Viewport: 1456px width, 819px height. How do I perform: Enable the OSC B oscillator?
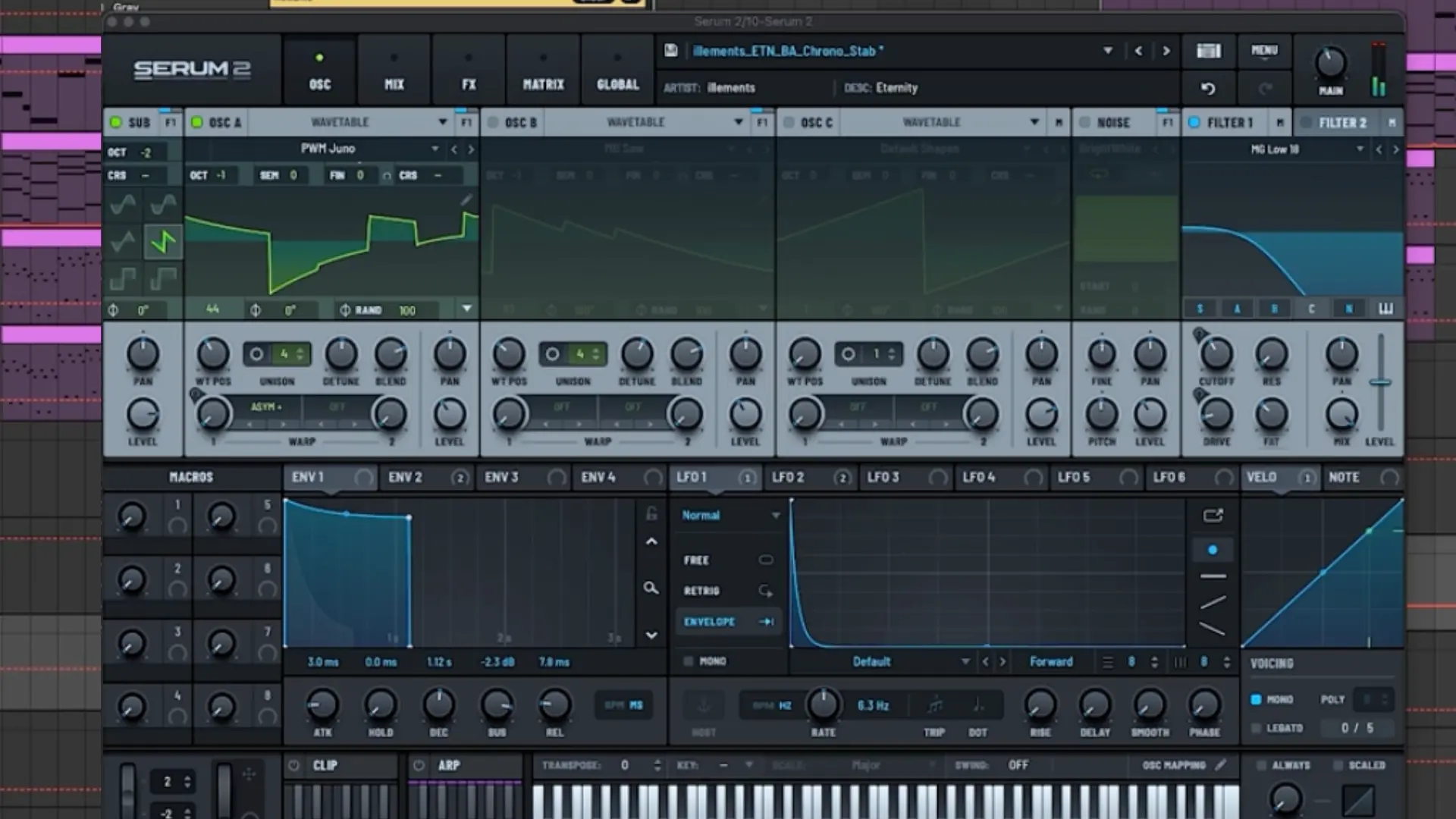click(492, 122)
